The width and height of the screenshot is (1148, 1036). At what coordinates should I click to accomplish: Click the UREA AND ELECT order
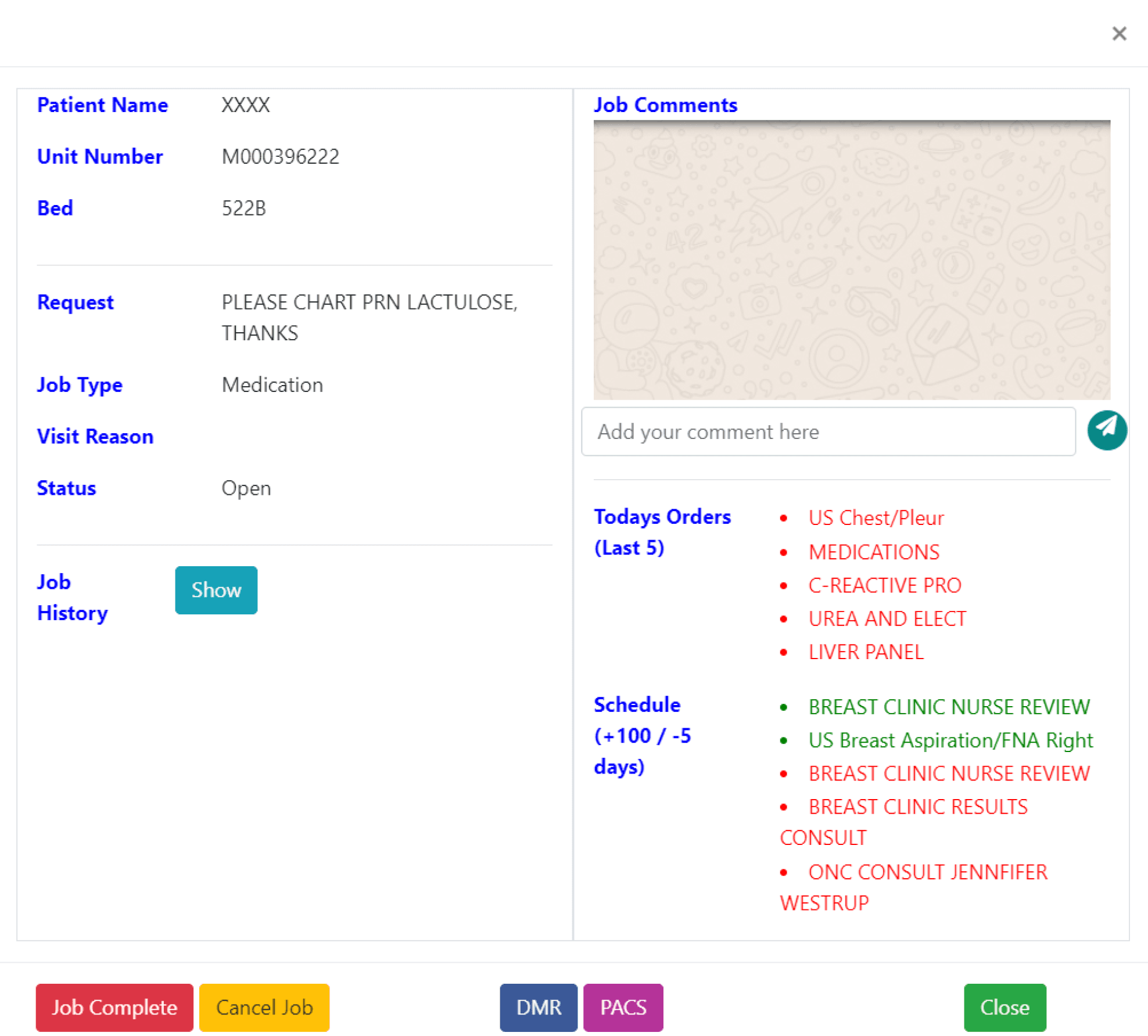click(887, 618)
